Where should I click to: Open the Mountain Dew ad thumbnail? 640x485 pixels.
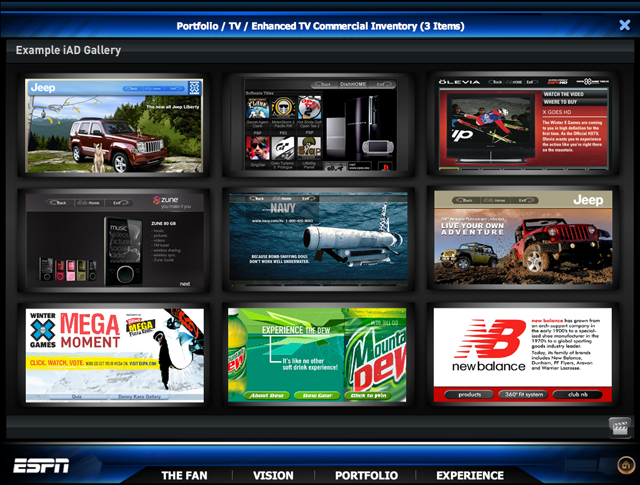click(x=317, y=355)
